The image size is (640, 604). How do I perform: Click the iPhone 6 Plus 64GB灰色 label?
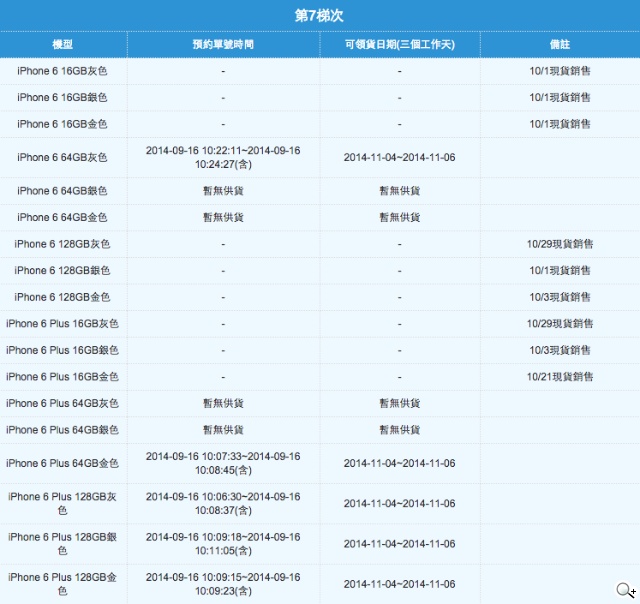62,403
